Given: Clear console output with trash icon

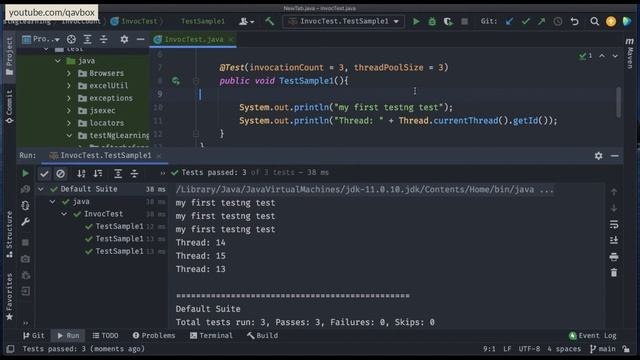Looking at the screenshot, I should pyautogui.click(x=614, y=273).
